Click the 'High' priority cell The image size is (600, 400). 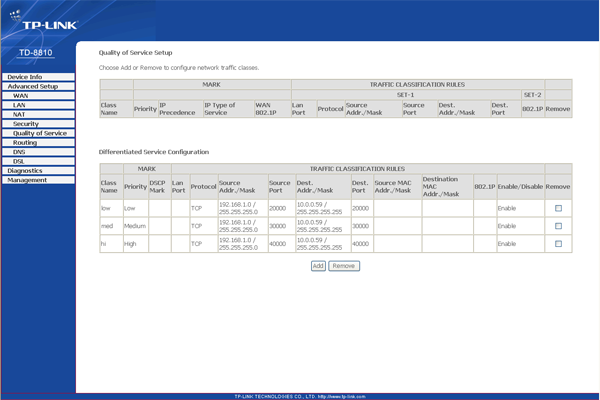[135, 244]
